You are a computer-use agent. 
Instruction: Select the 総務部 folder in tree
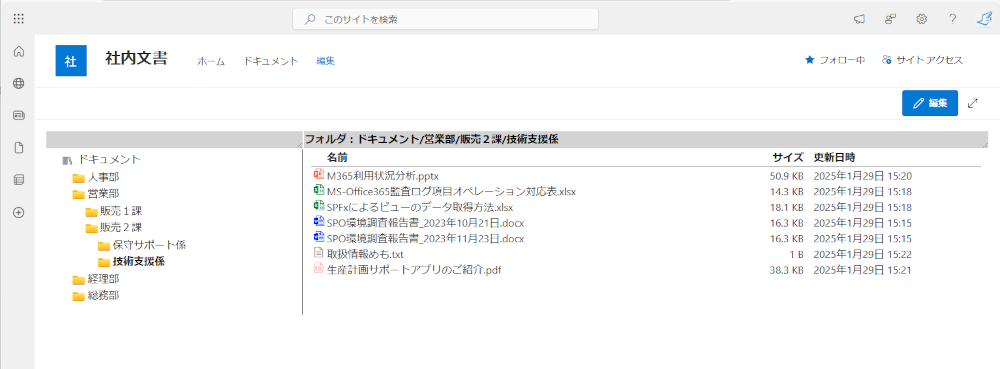pyautogui.click(x=103, y=296)
